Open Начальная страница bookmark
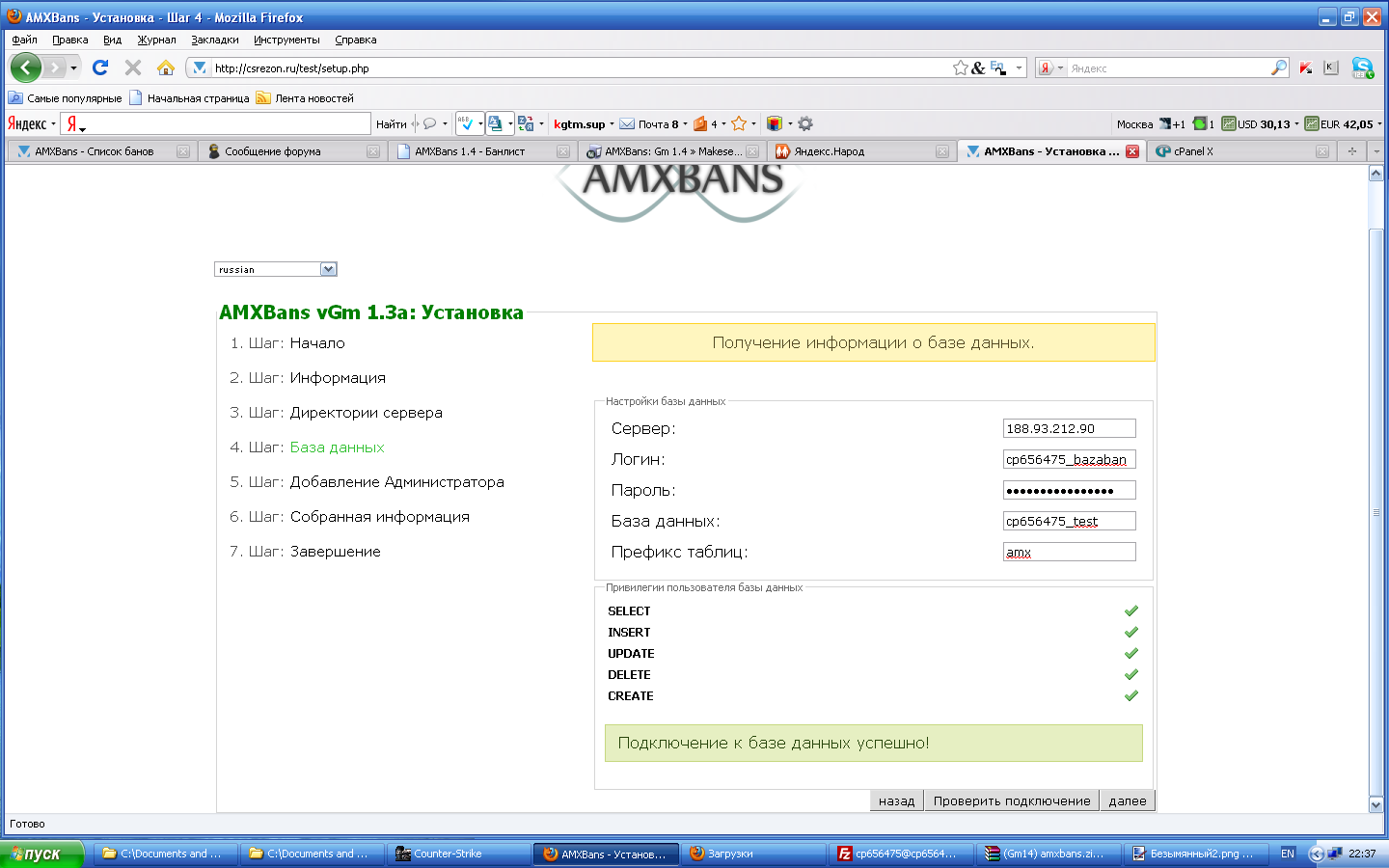 click(x=190, y=97)
